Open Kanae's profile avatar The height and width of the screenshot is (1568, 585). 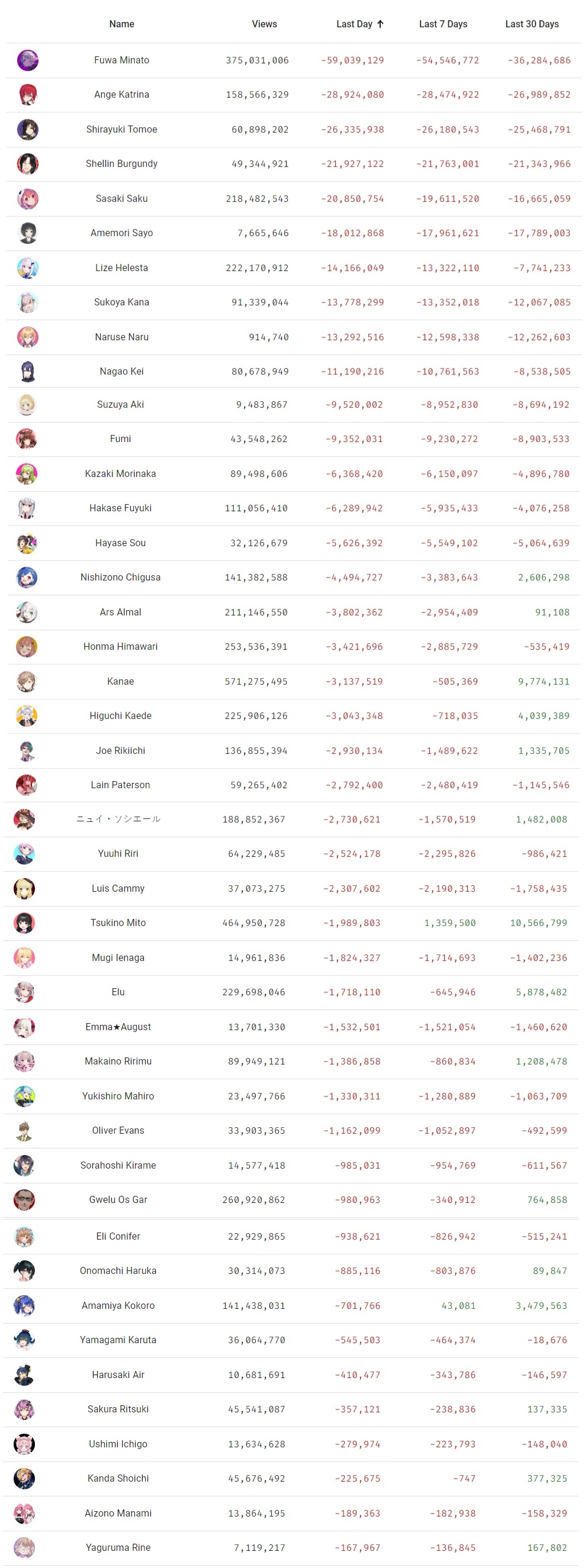[26, 682]
